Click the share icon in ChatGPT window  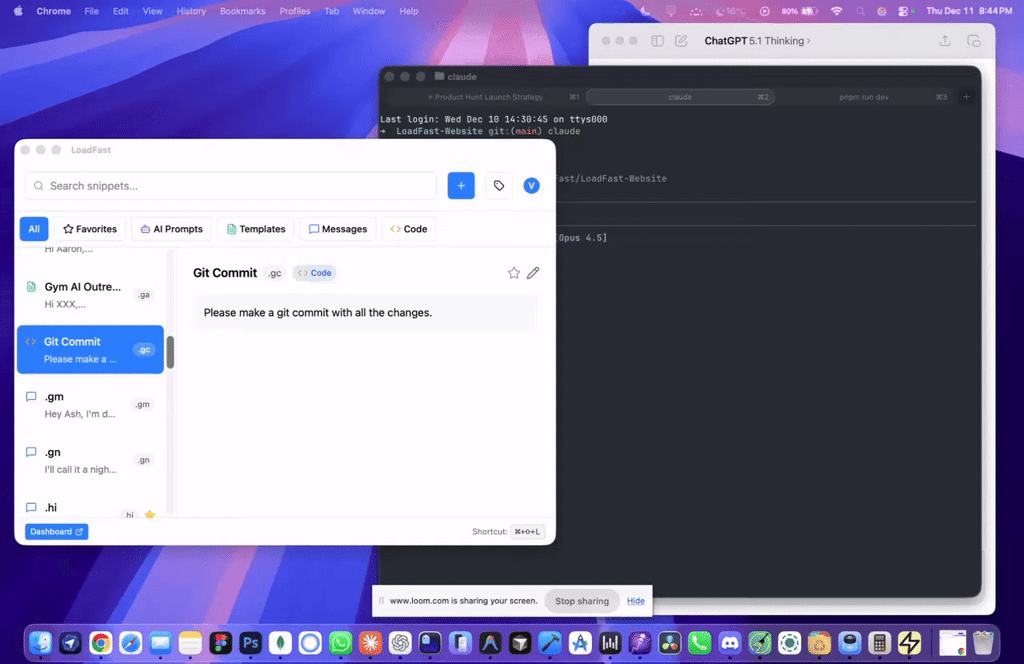pos(945,41)
